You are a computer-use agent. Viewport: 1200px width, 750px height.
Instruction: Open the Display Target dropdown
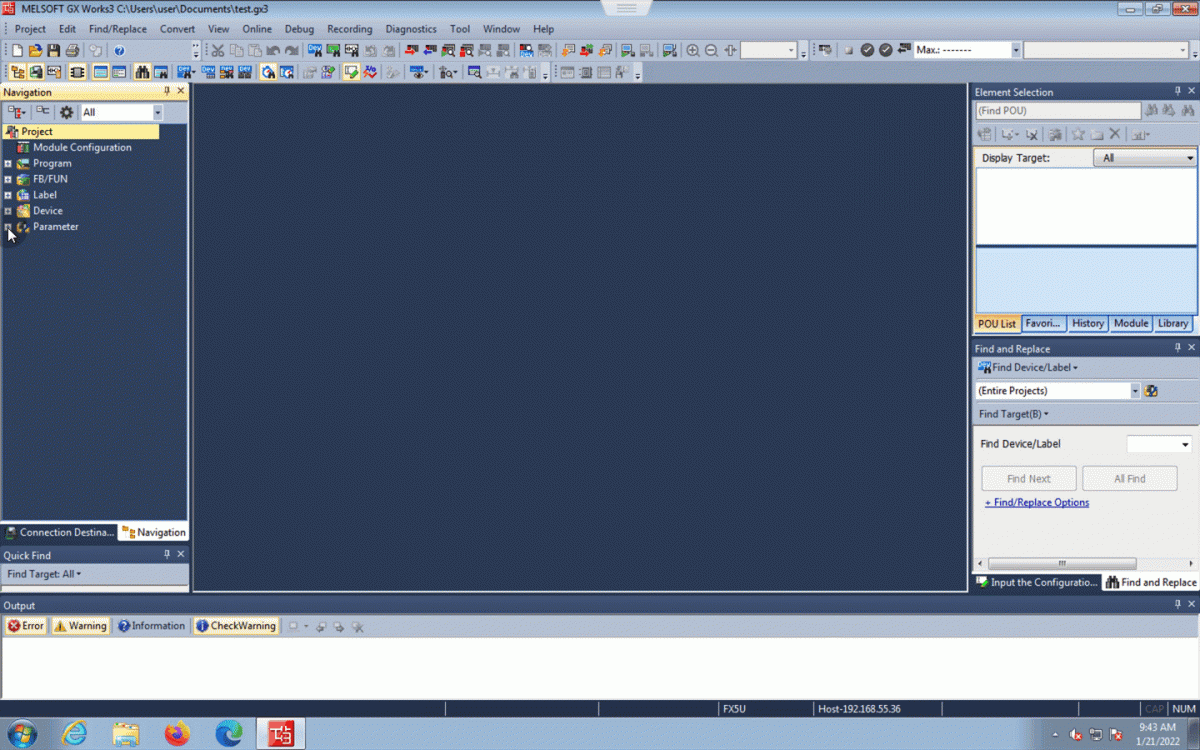click(x=1144, y=158)
